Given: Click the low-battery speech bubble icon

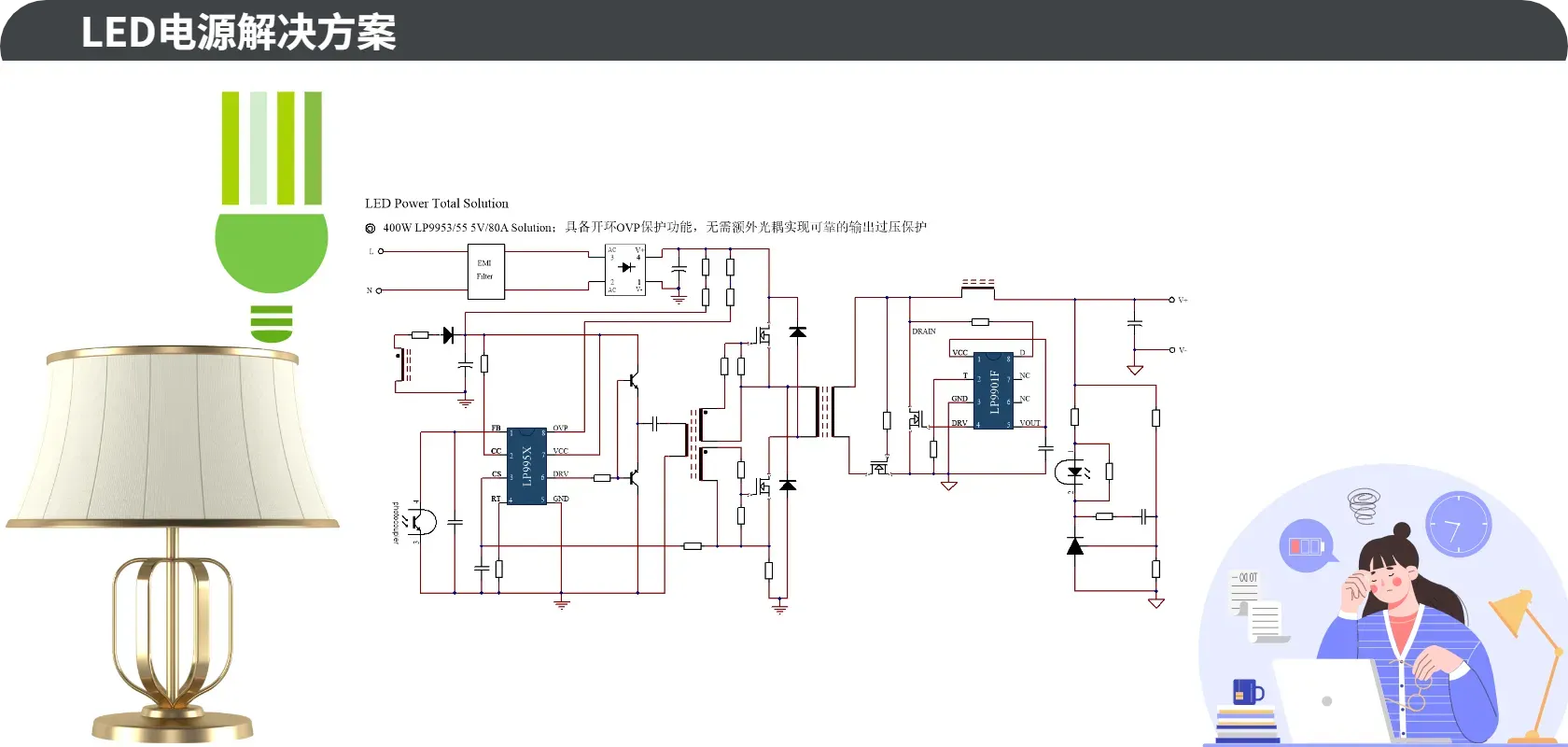Looking at the screenshot, I should [1307, 545].
